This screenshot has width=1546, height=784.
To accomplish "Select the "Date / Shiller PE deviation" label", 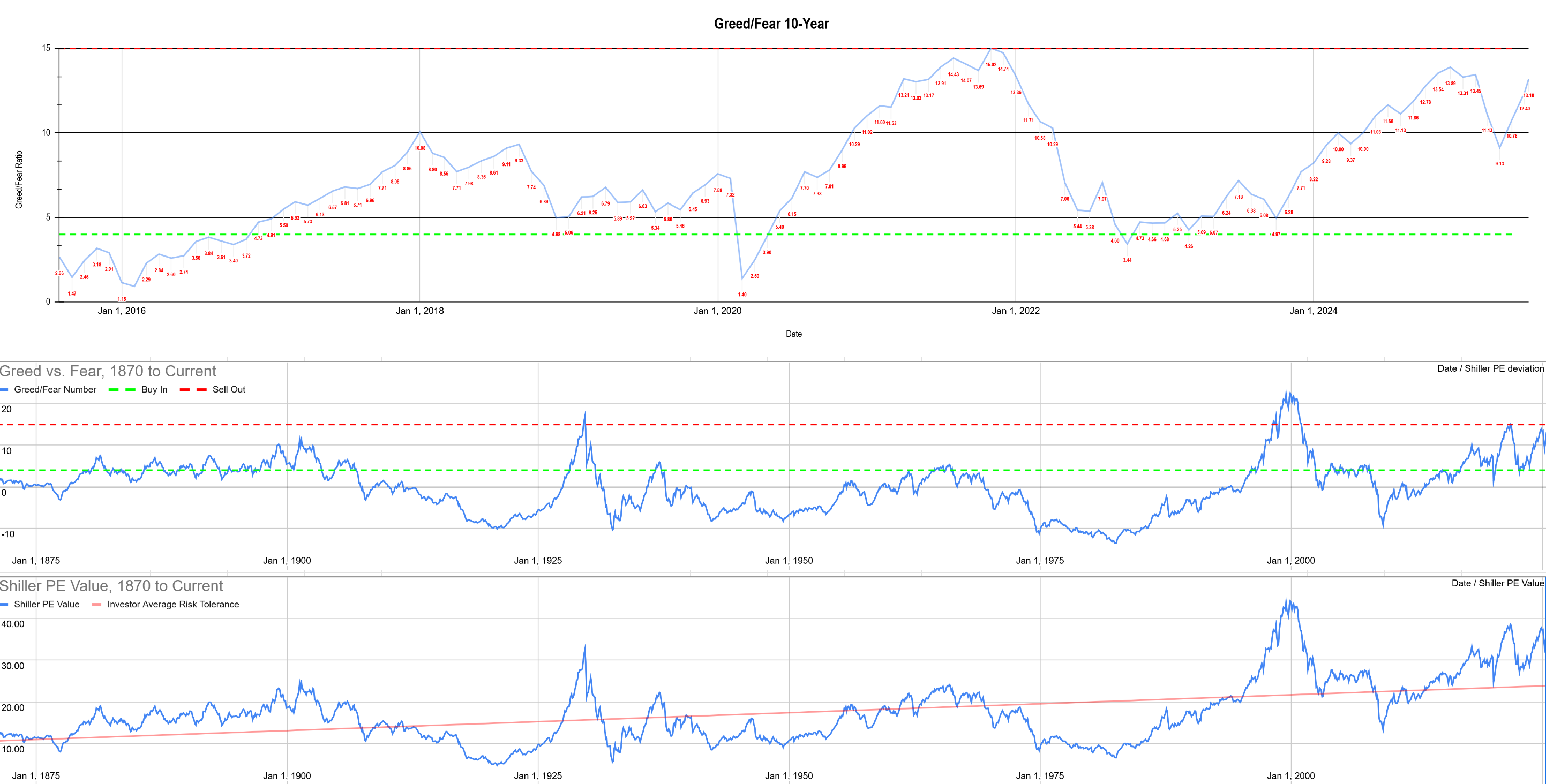I will (x=1490, y=368).
